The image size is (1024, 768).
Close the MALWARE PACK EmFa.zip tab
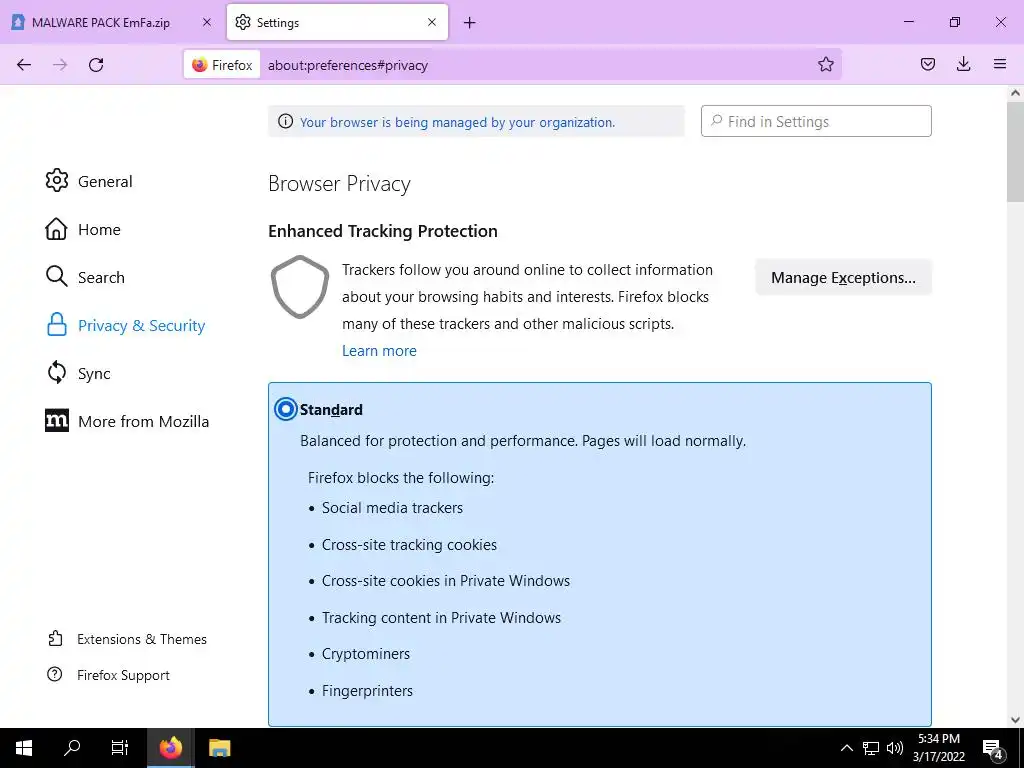(x=206, y=22)
